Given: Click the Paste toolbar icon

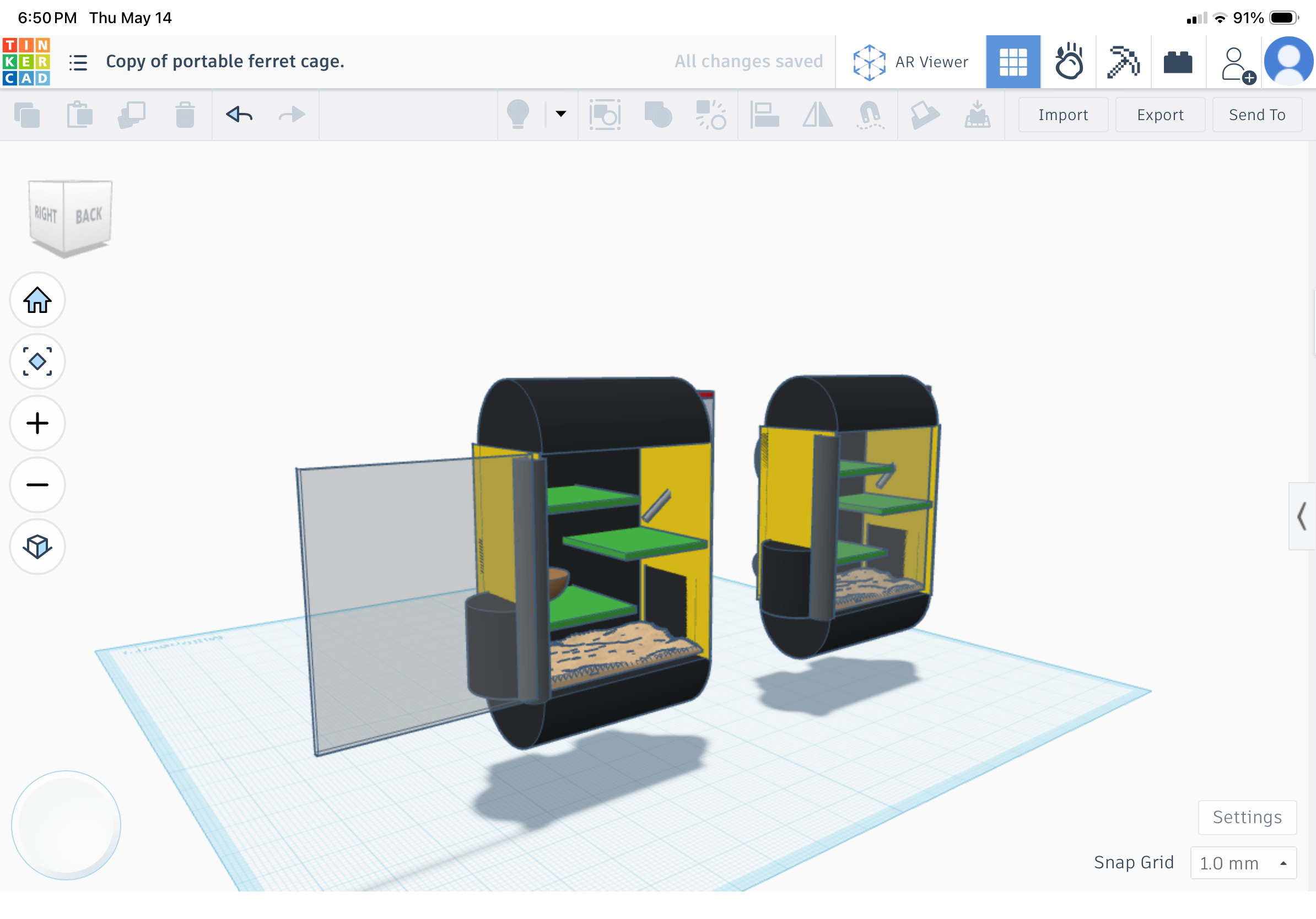Looking at the screenshot, I should (x=80, y=115).
